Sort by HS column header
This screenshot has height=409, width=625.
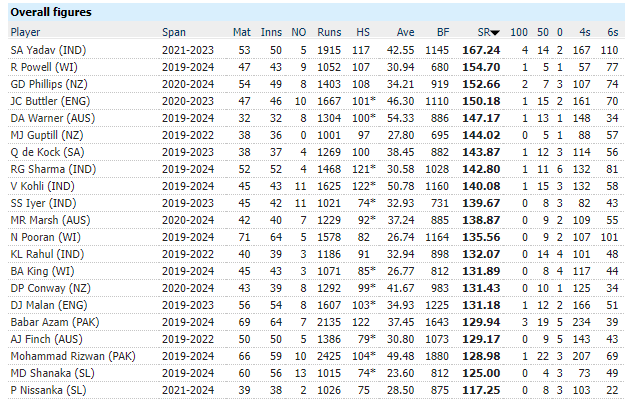point(362,33)
